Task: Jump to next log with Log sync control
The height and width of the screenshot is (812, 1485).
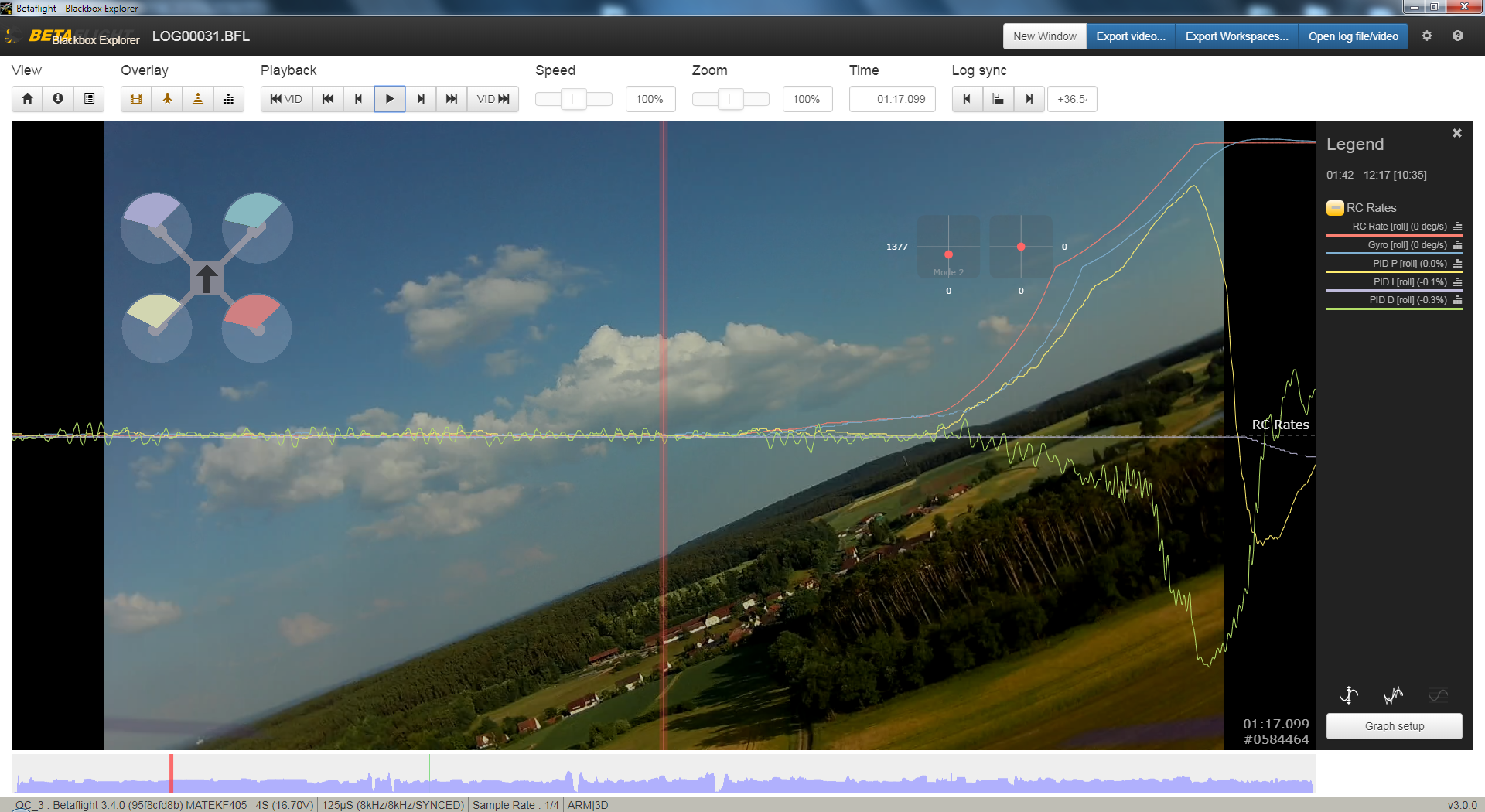Action: tap(1029, 98)
